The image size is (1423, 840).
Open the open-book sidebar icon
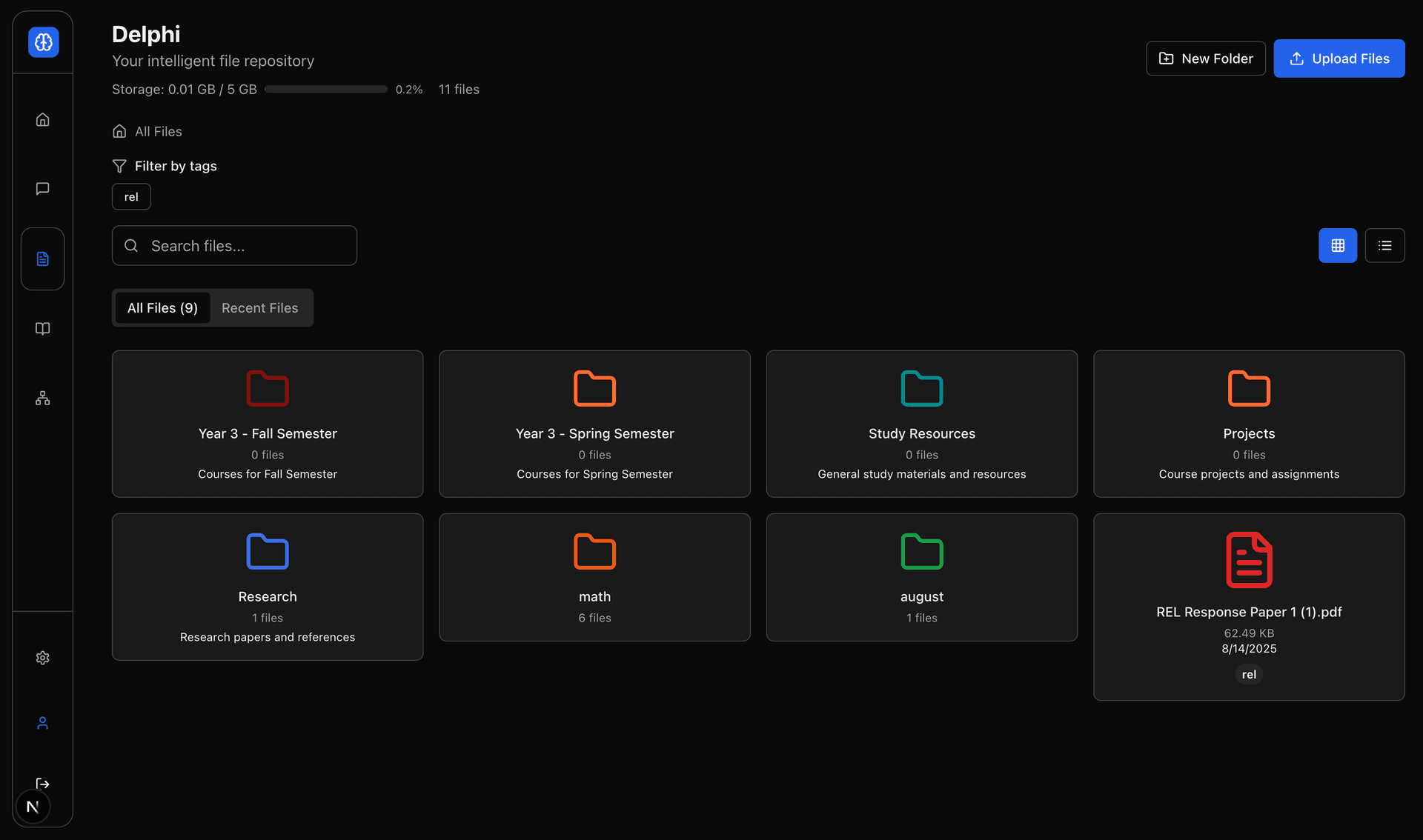tap(43, 328)
